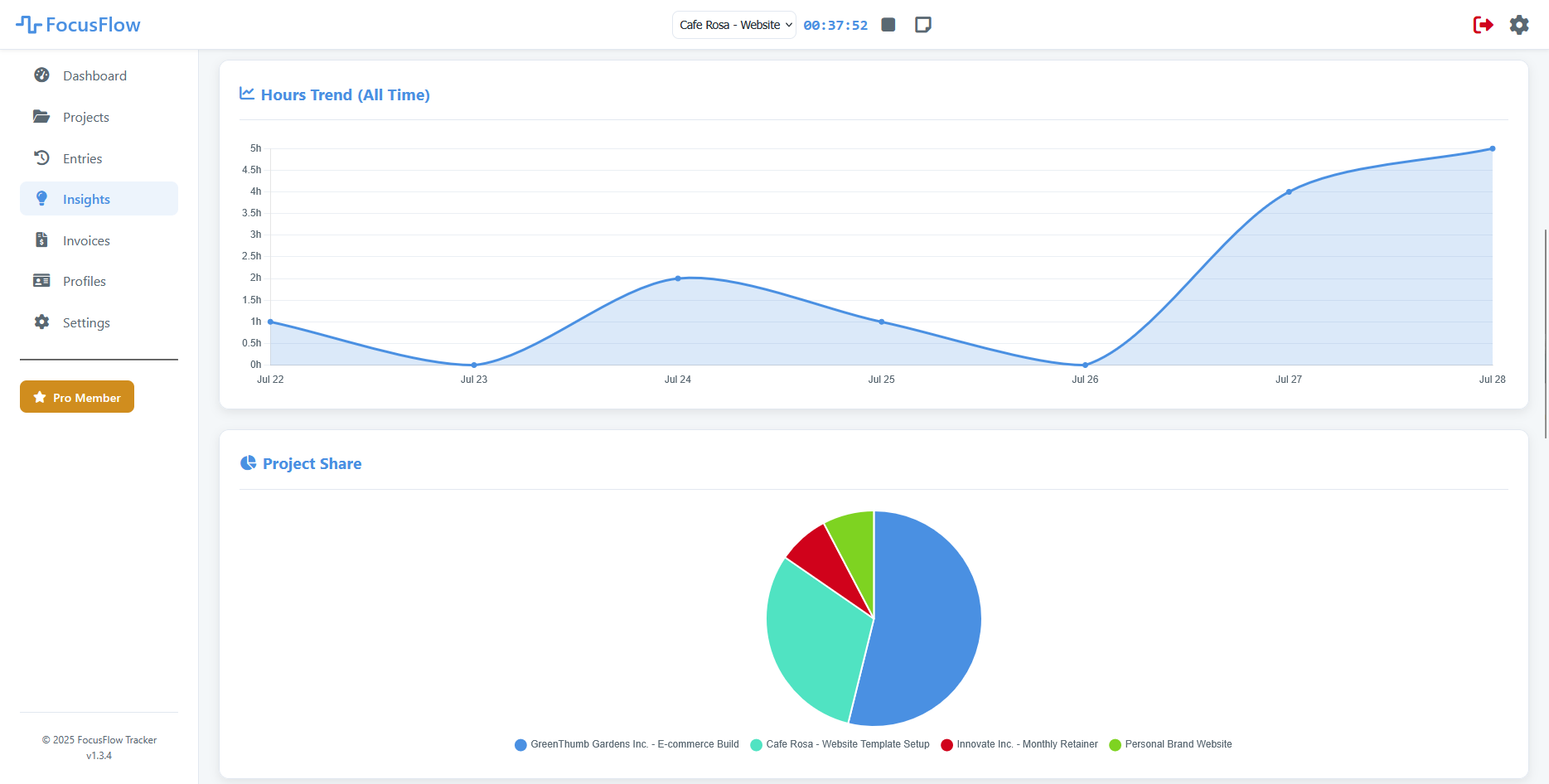Click the Jul 25 data point

[882, 322]
